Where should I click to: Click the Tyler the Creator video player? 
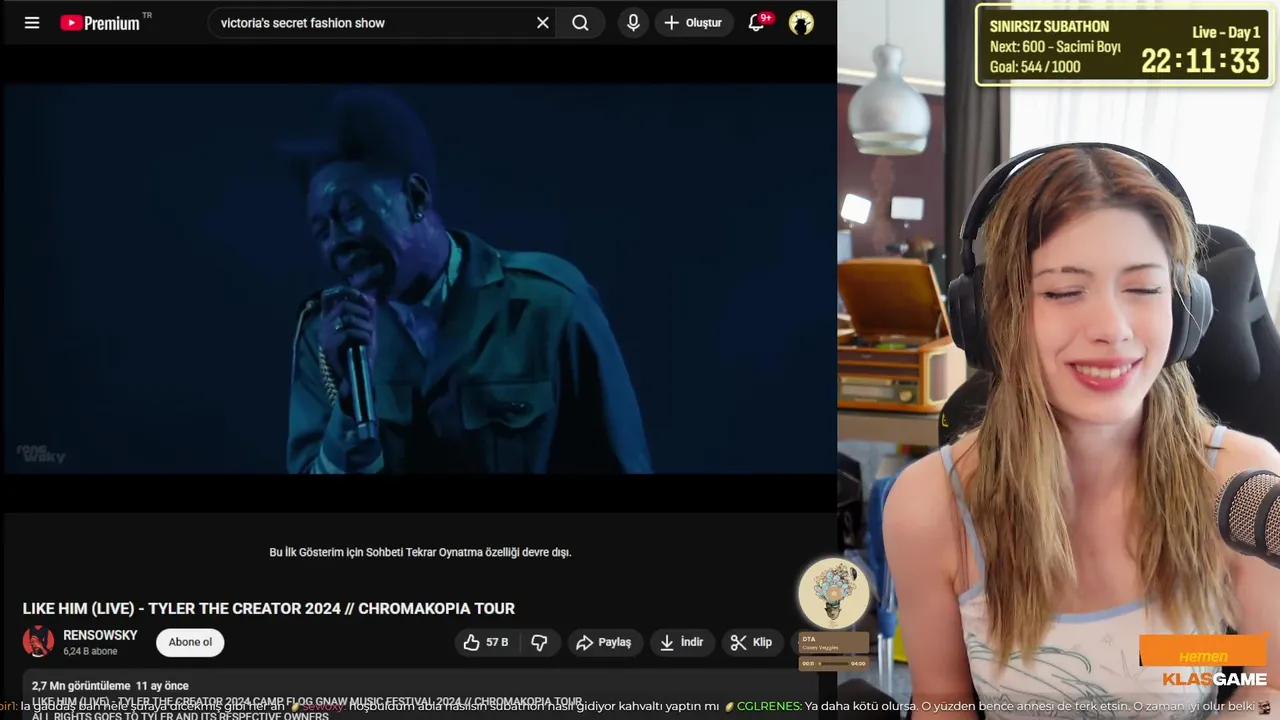click(x=419, y=278)
